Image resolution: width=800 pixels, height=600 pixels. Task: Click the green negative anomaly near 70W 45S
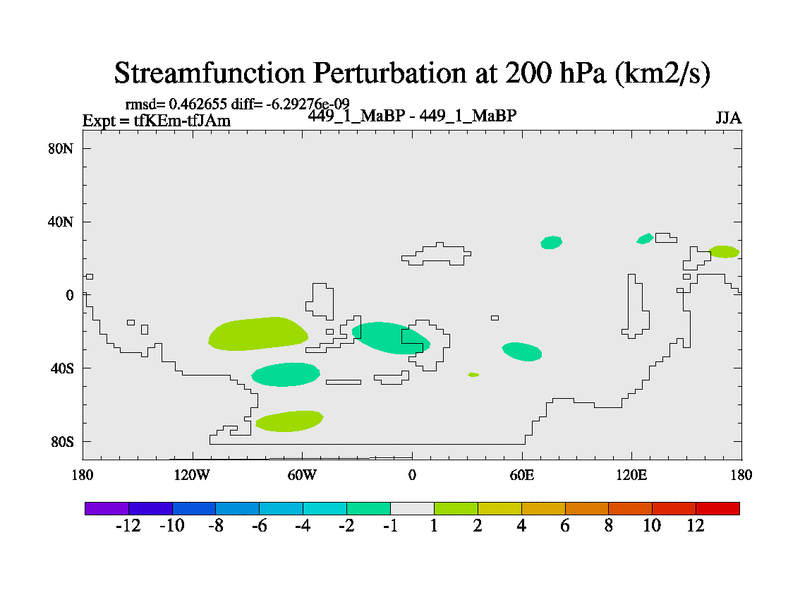[286, 374]
